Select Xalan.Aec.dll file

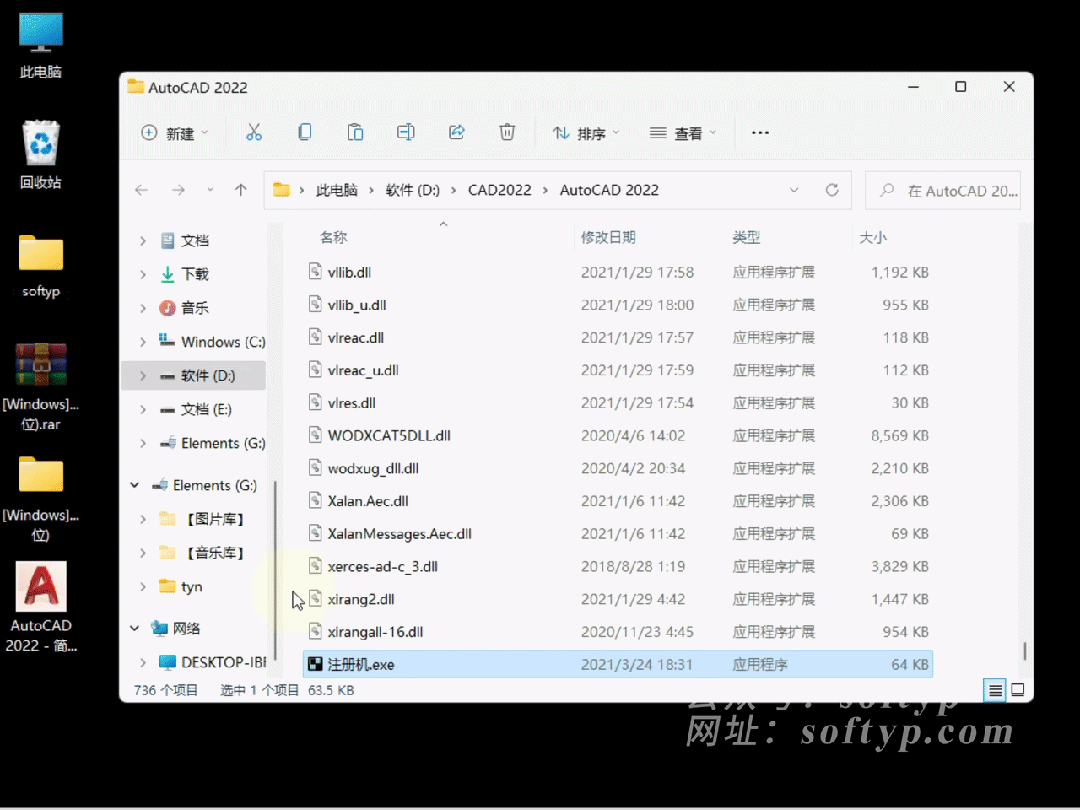pos(618,501)
